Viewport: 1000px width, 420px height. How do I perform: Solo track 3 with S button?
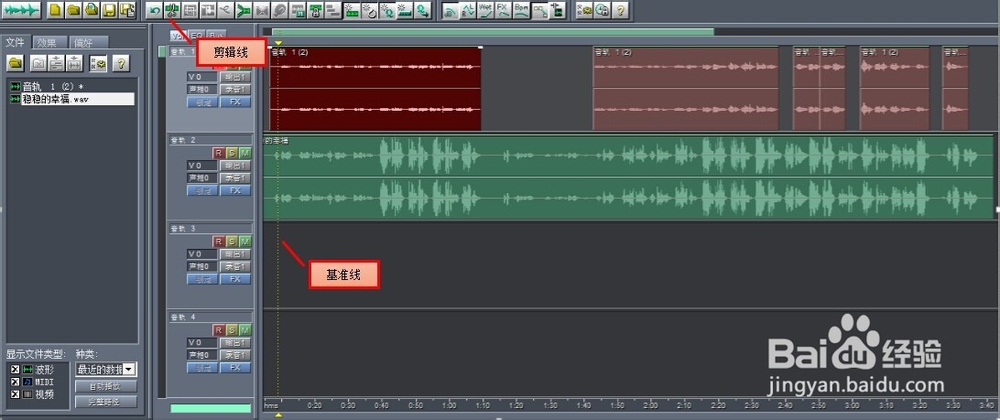tap(232, 242)
